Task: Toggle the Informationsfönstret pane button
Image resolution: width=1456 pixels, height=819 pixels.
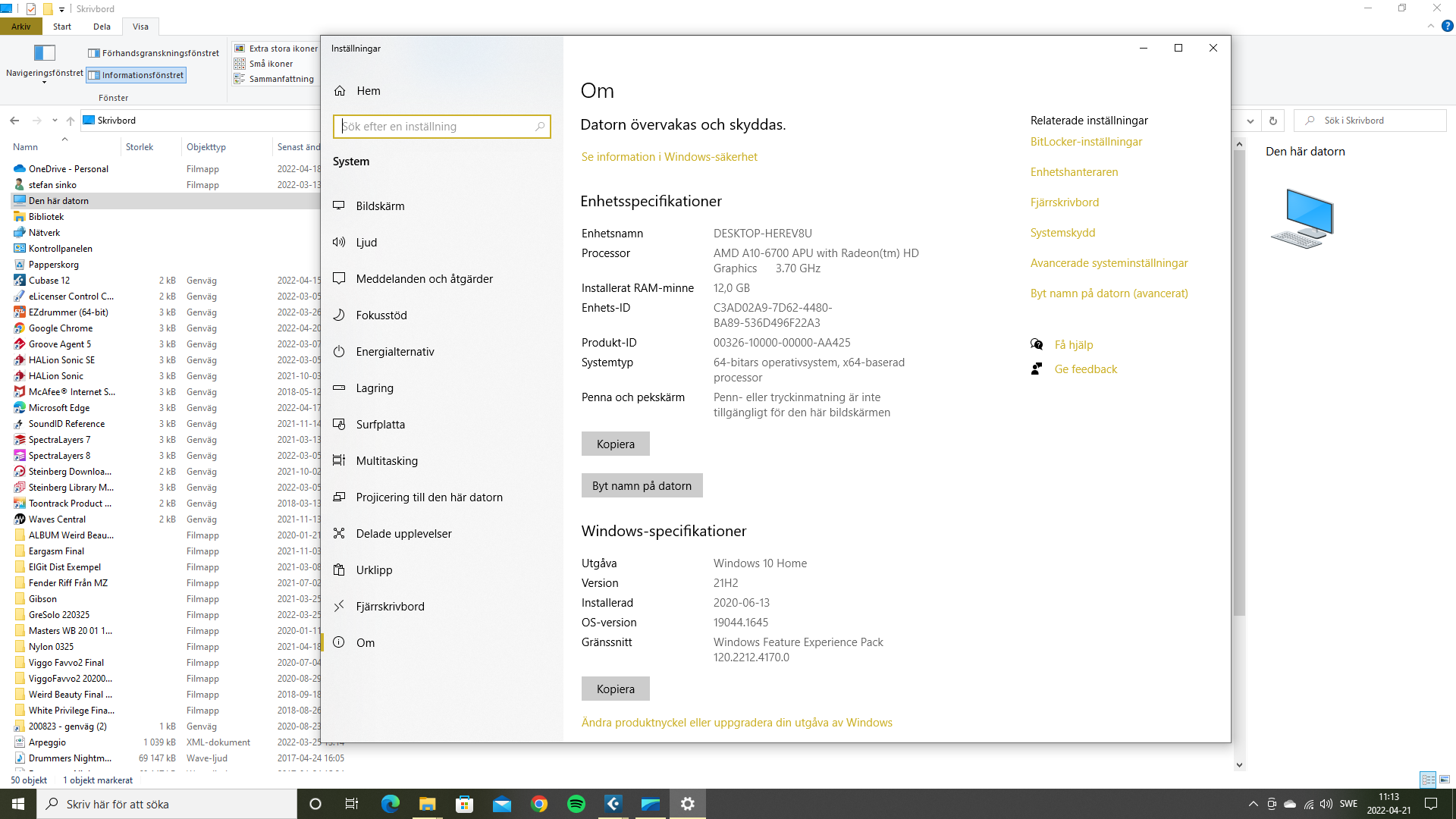Action: click(136, 75)
